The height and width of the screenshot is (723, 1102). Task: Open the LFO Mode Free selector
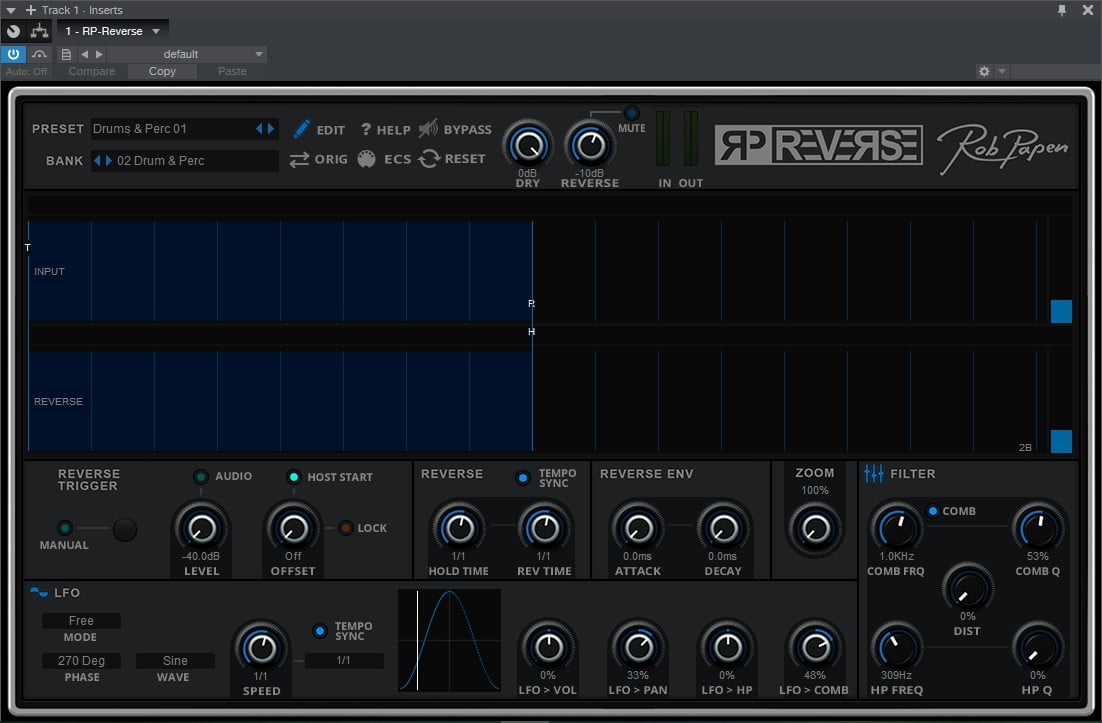tap(81, 620)
